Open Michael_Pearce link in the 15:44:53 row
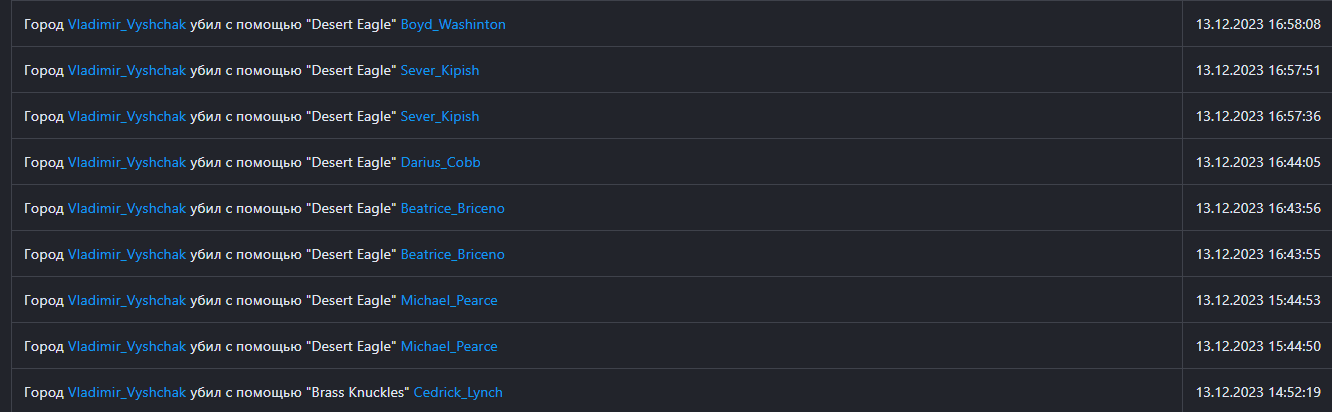 (449, 300)
